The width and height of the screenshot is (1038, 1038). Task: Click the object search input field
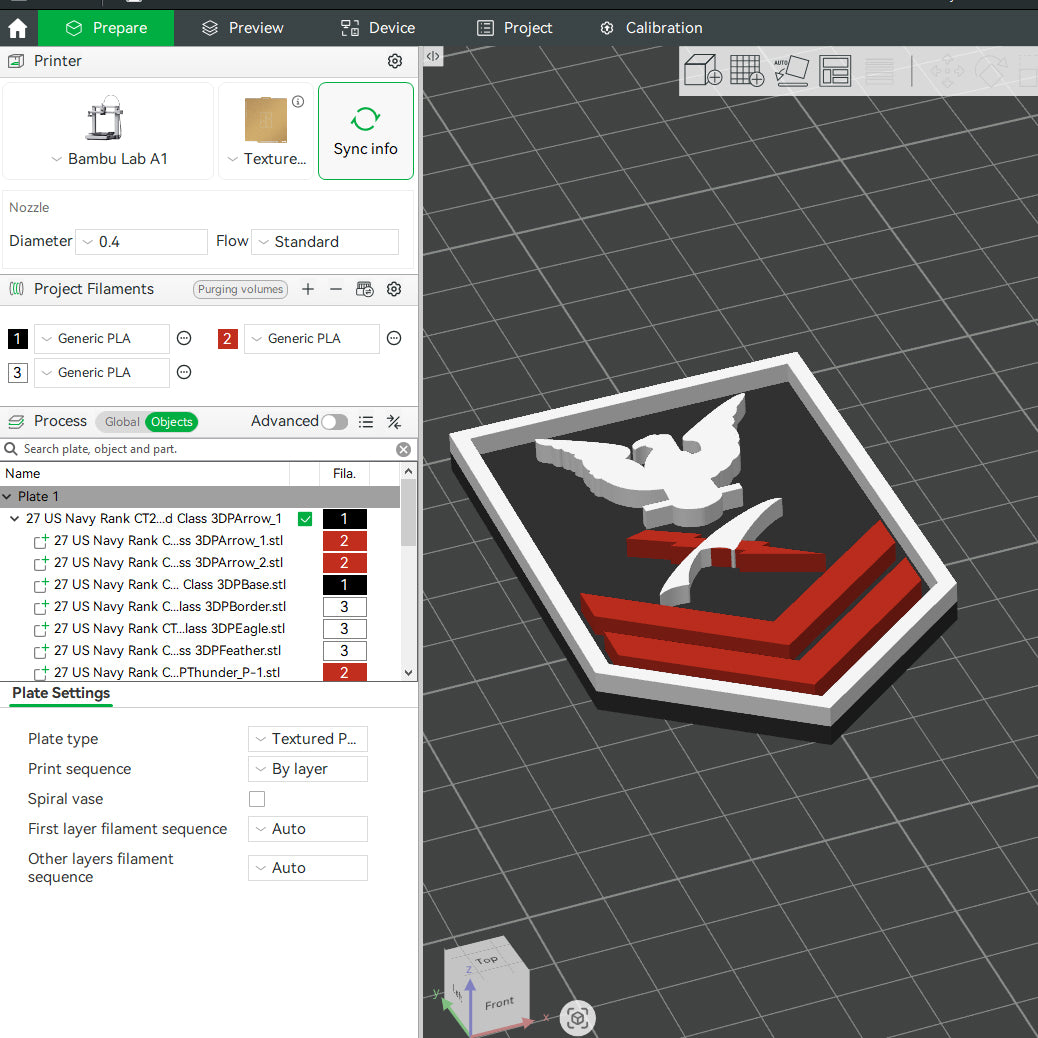(x=208, y=449)
